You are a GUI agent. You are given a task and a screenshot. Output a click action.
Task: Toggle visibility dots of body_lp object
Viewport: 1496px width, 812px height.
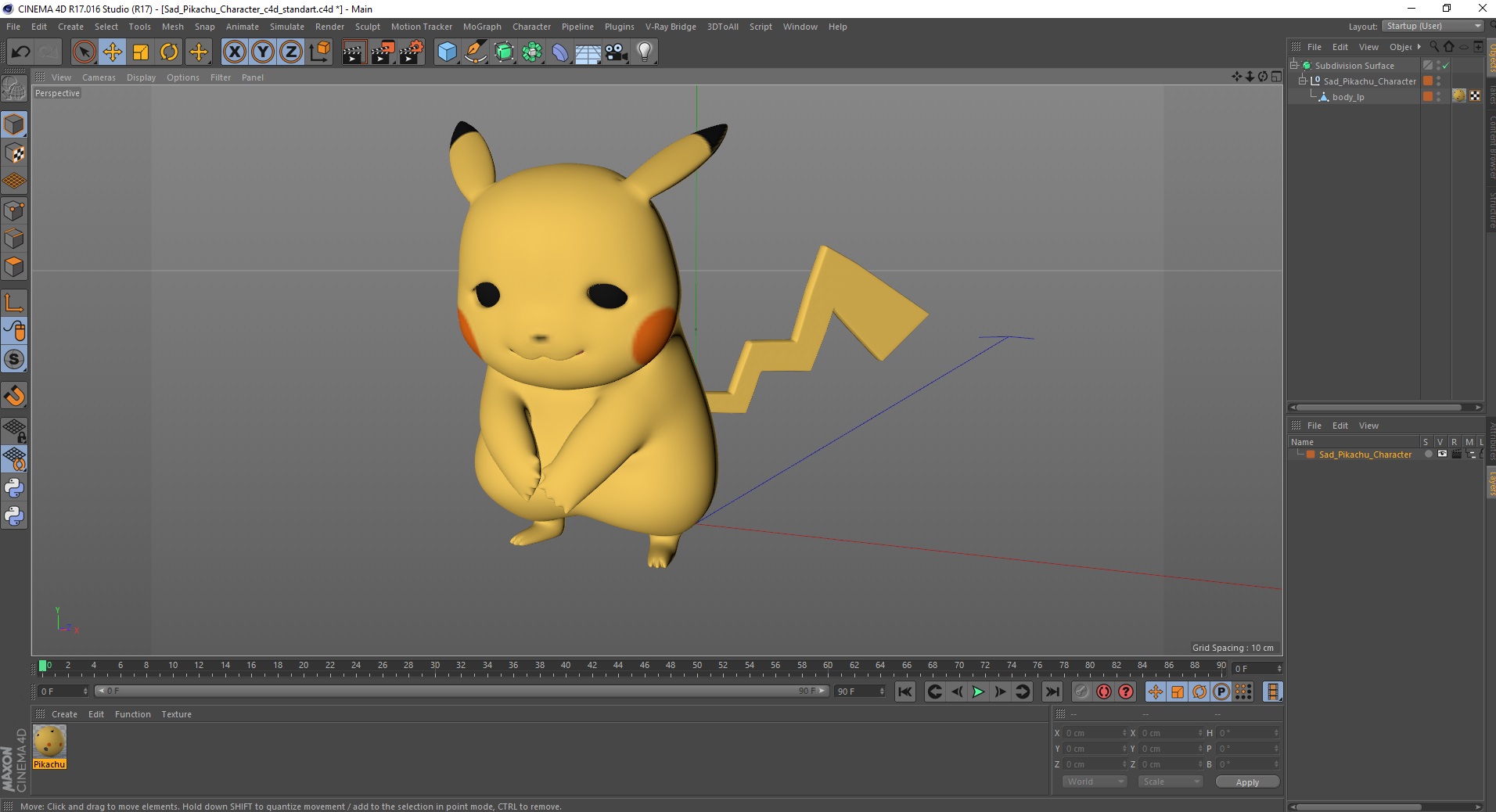point(1439,97)
